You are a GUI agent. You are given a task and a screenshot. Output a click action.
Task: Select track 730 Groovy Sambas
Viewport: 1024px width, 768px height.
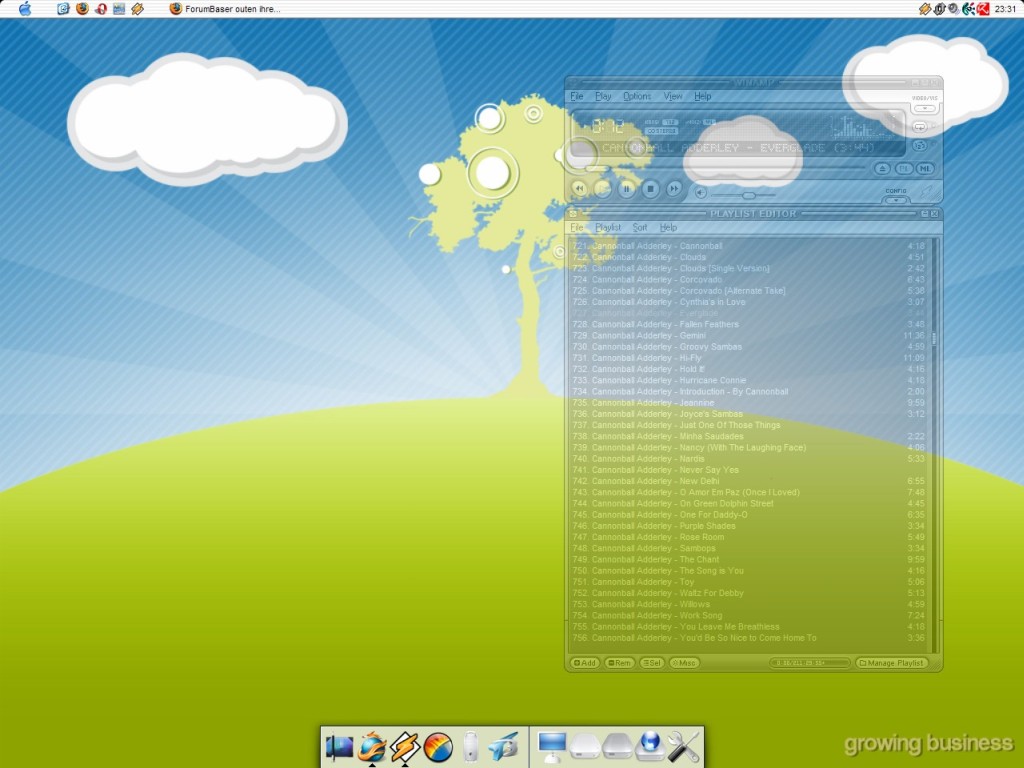point(749,347)
